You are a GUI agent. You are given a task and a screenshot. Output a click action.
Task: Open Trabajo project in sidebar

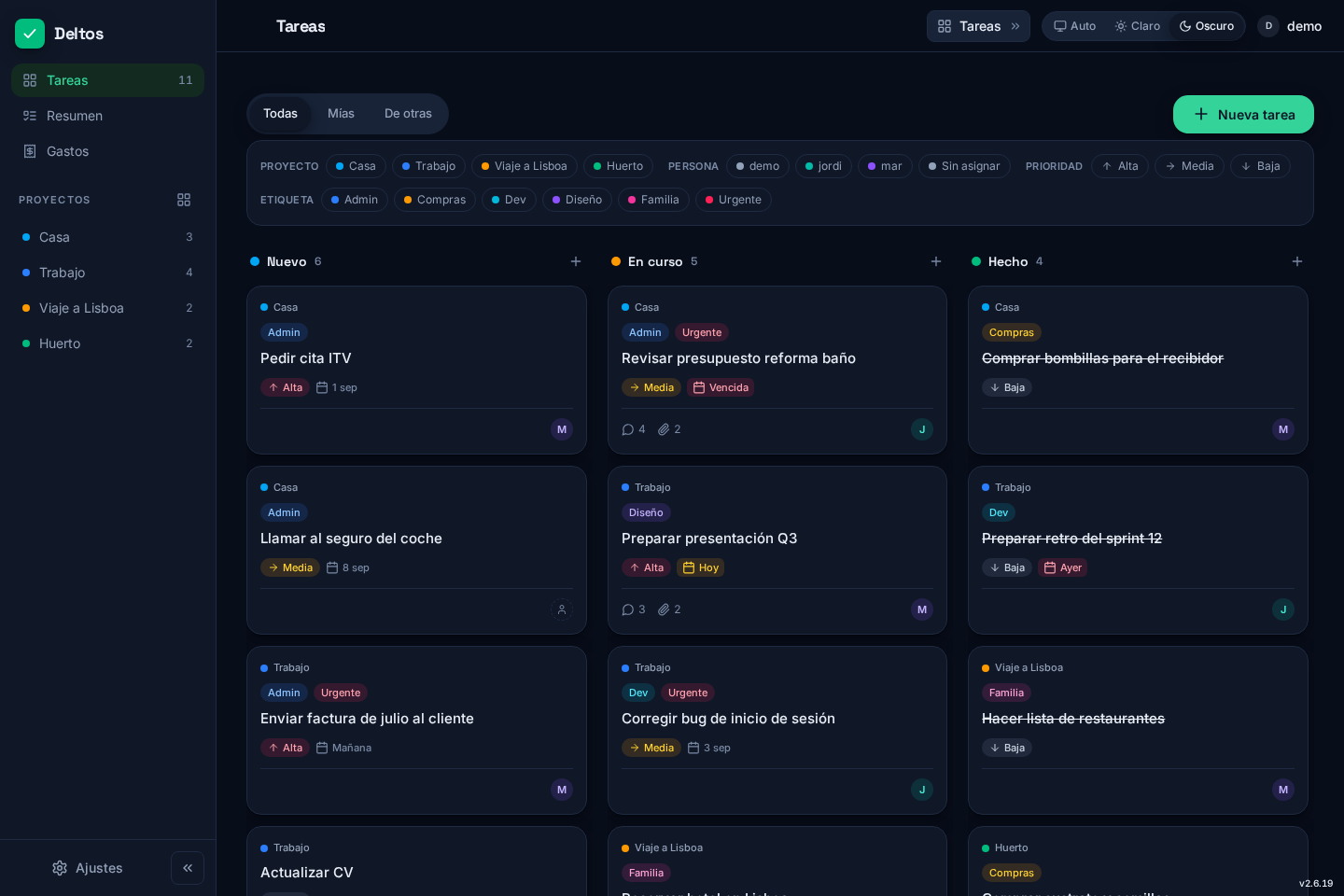(x=107, y=273)
